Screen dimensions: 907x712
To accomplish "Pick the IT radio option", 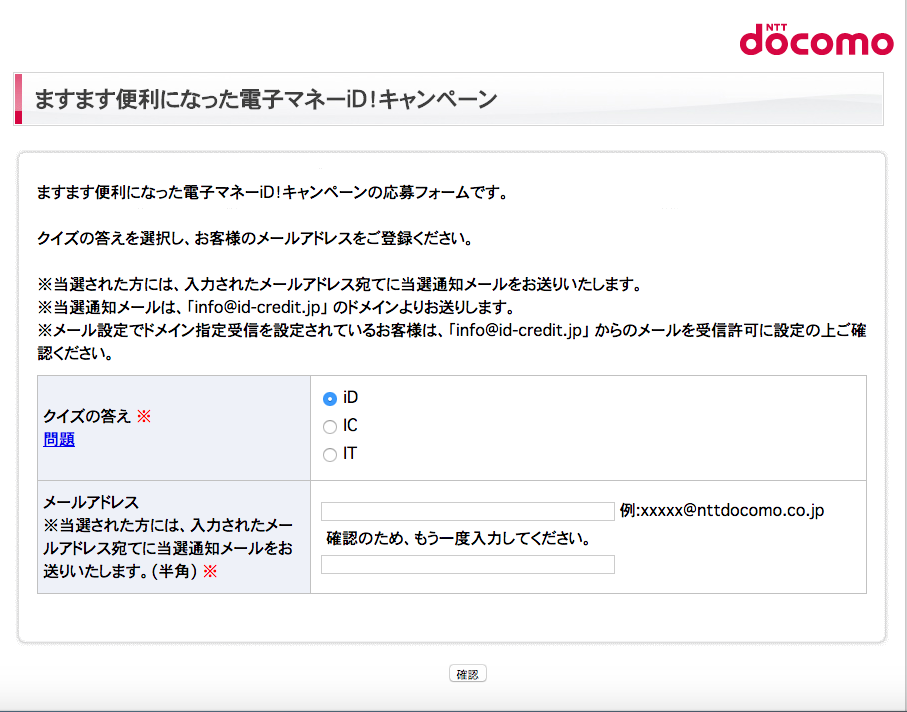I will [x=330, y=455].
